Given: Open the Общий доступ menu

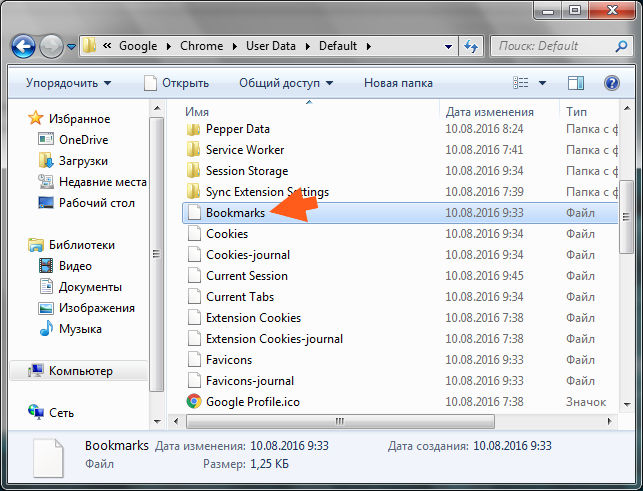Looking at the screenshot, I should pyautogui.click(x=286, y=83).
